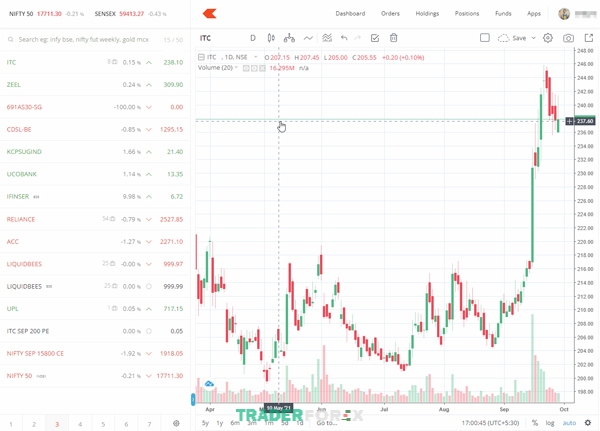
Task: Save the chart layout to cloud
Action: point(512,38)
